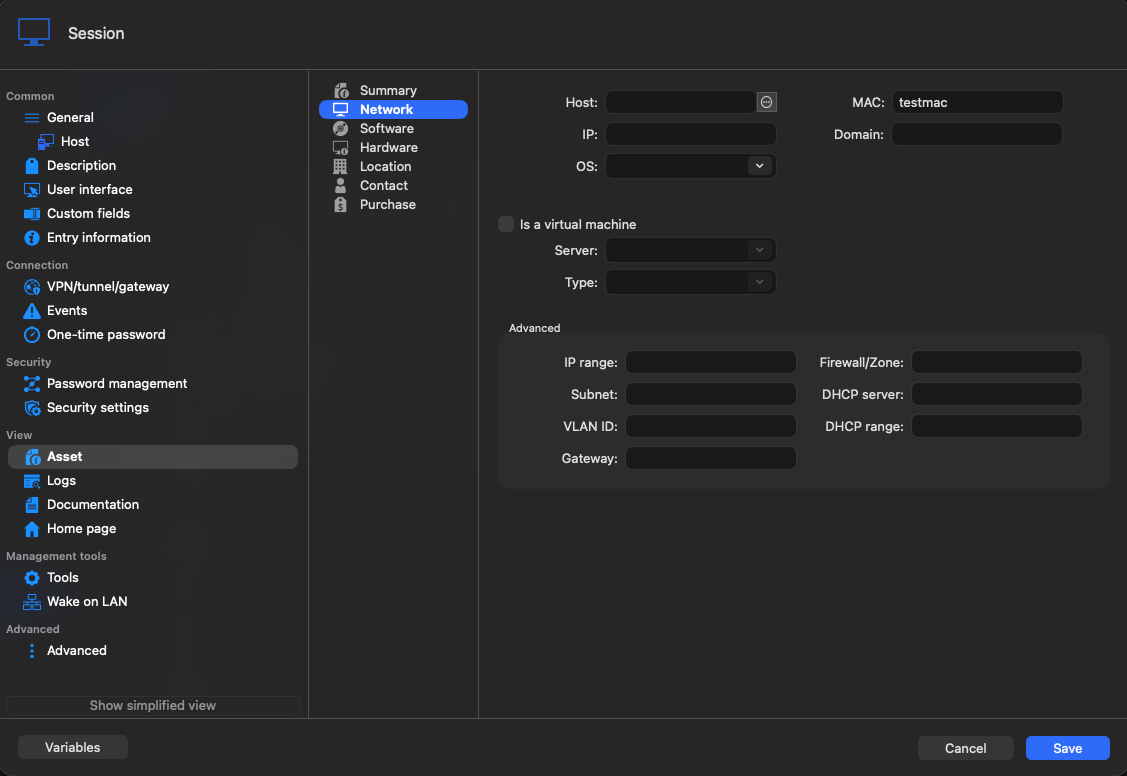The width and height of the screenshot is (1127, 776).
Task: Click the VPN/tunnel/gateway globe icon
Action: coord(32,287)
